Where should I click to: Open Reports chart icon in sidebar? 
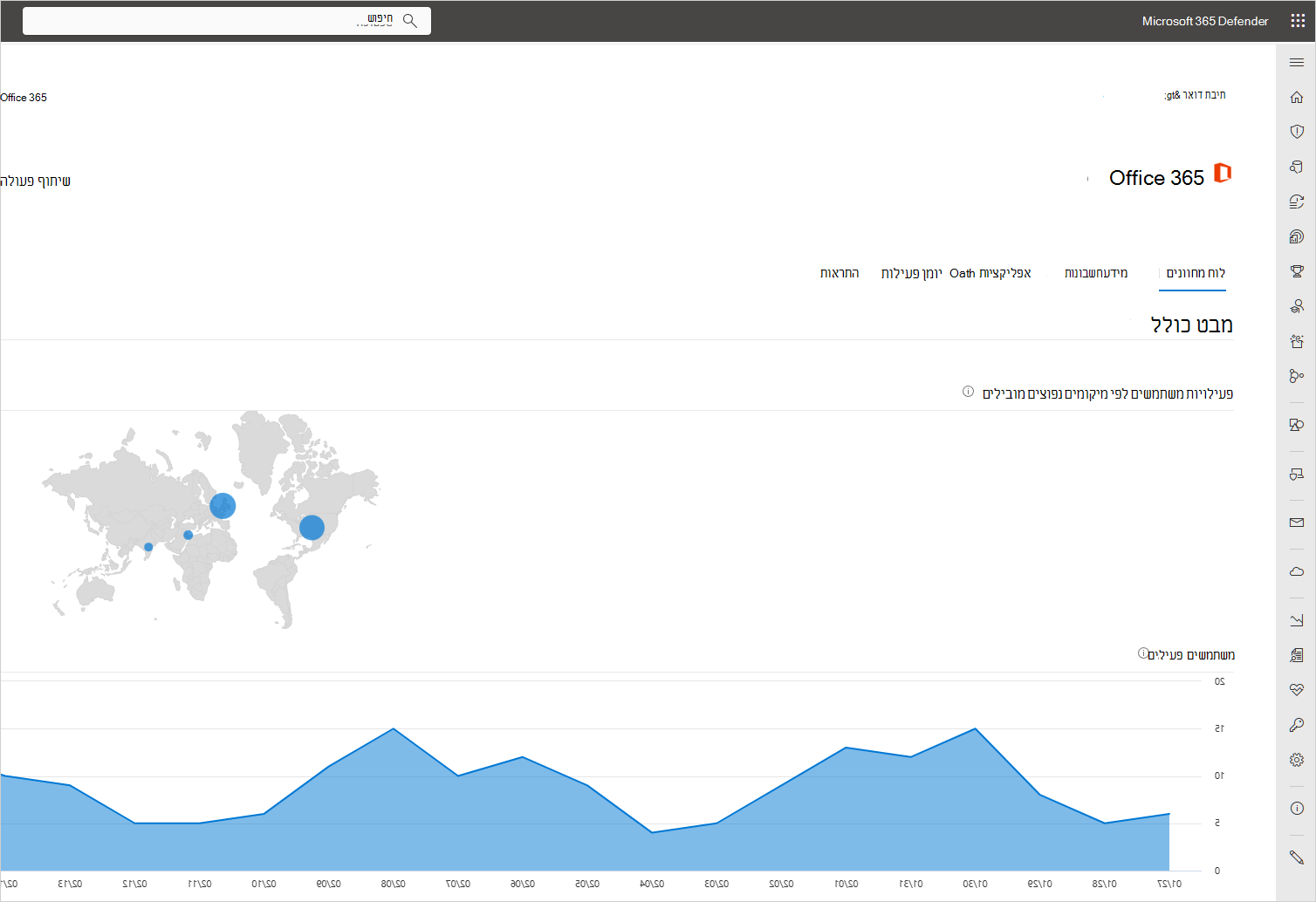1297,620
